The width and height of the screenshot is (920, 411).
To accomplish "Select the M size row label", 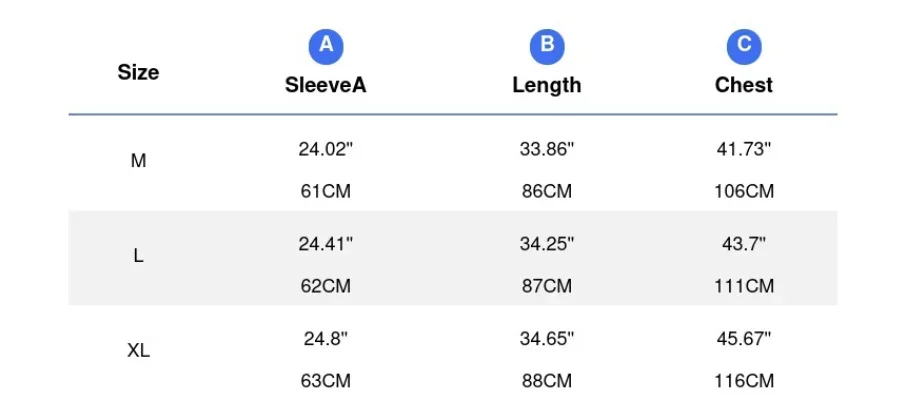I will [x=138, y=161].
